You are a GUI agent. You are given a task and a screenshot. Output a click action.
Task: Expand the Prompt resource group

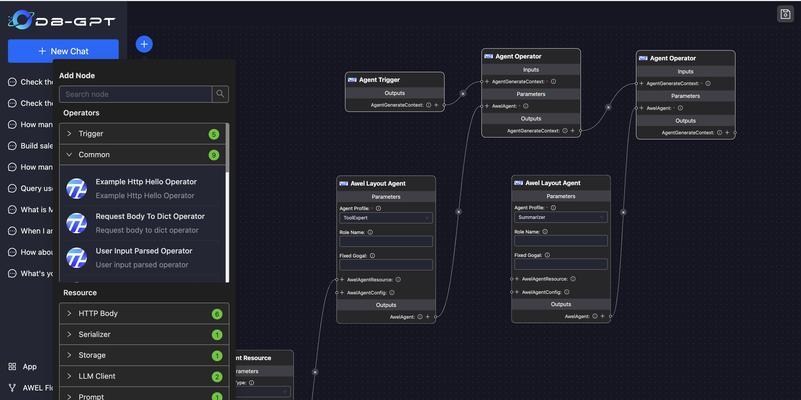(144, 394)
